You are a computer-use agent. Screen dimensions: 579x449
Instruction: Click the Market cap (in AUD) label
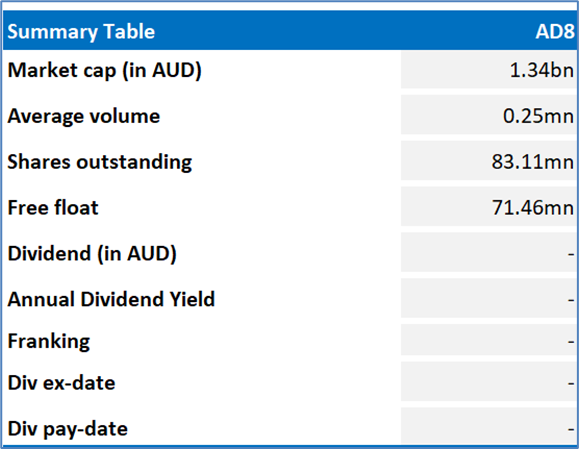tap(105, 70)
